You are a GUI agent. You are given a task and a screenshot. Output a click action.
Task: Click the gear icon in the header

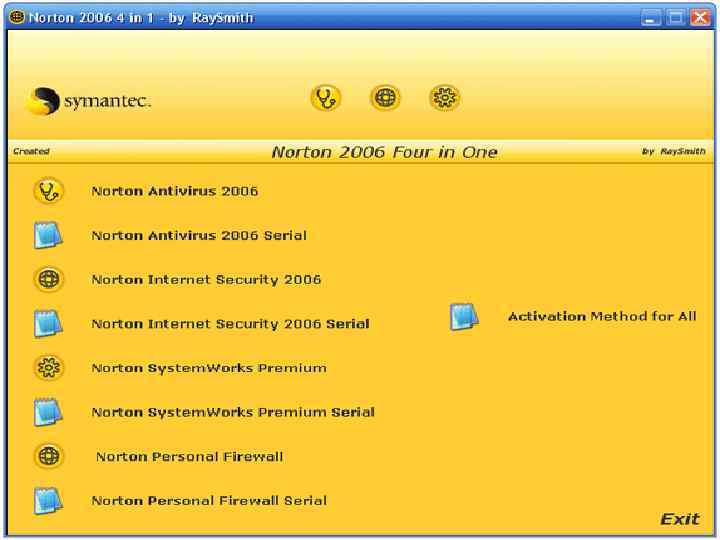[x=444, y=98]
